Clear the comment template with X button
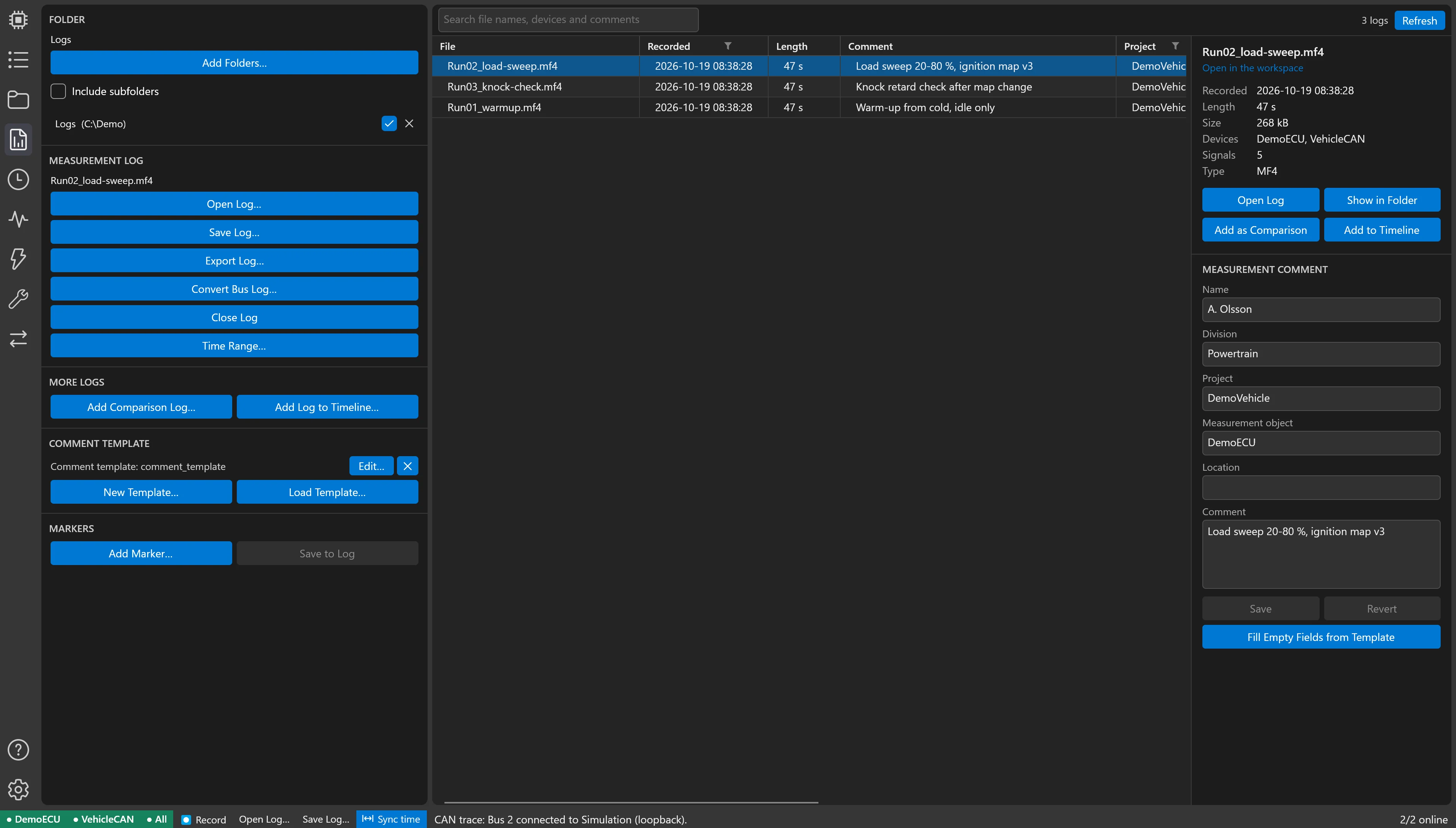This screenshot has height=828, width=1456. coord(407,466)
